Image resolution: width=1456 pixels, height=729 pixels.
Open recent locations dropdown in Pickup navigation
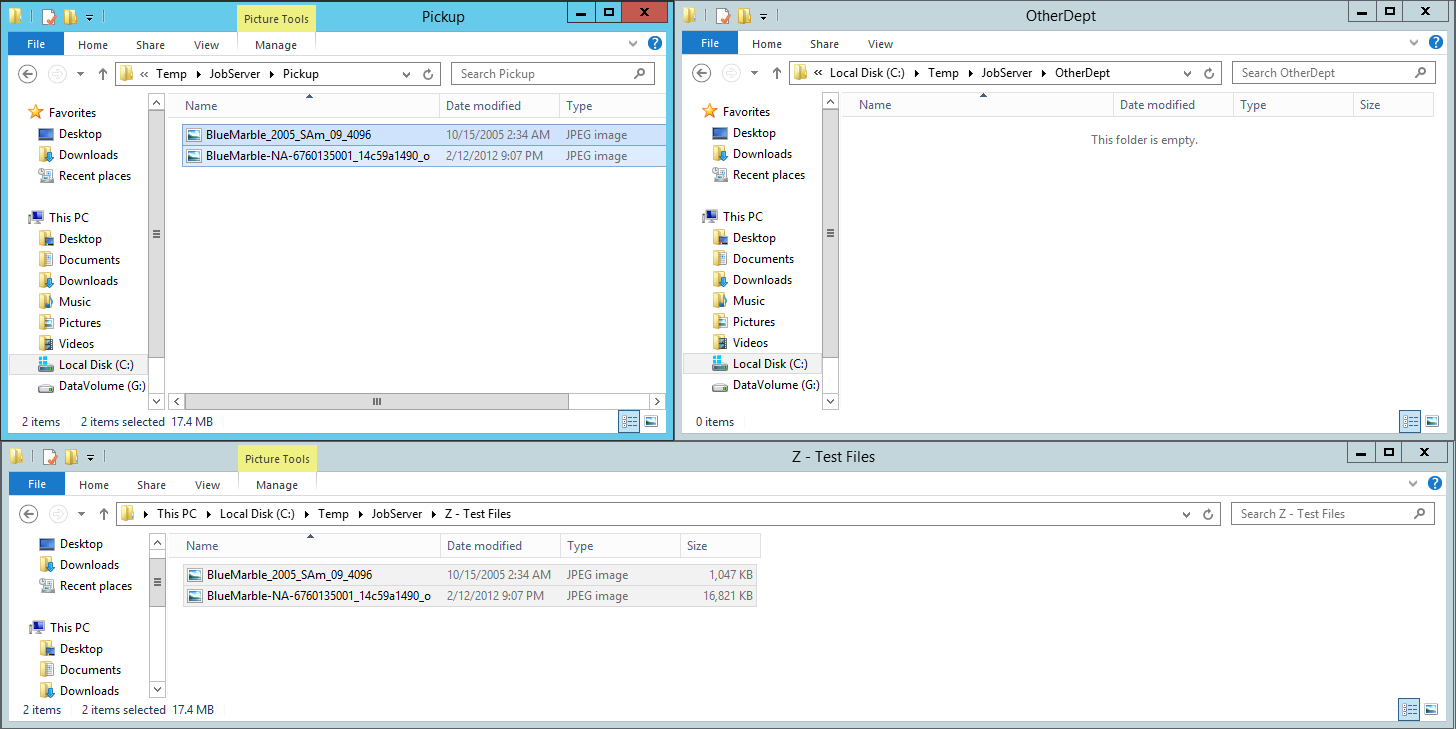79,74
